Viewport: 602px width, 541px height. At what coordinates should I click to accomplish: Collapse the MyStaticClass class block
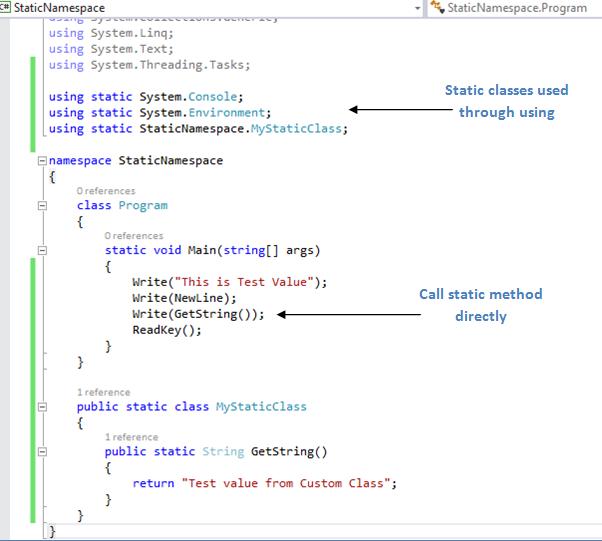click(x=42, y=407)
